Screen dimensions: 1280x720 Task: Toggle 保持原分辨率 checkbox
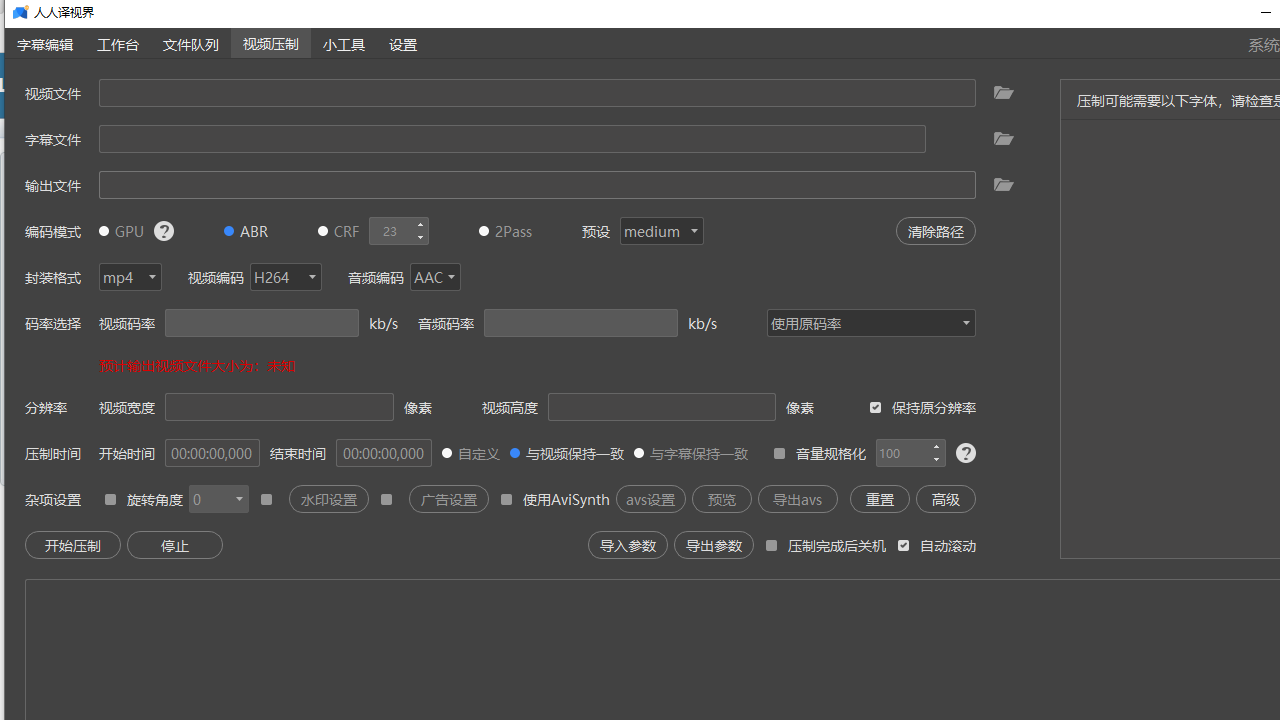pyautogui.click(x=875, y=408)
